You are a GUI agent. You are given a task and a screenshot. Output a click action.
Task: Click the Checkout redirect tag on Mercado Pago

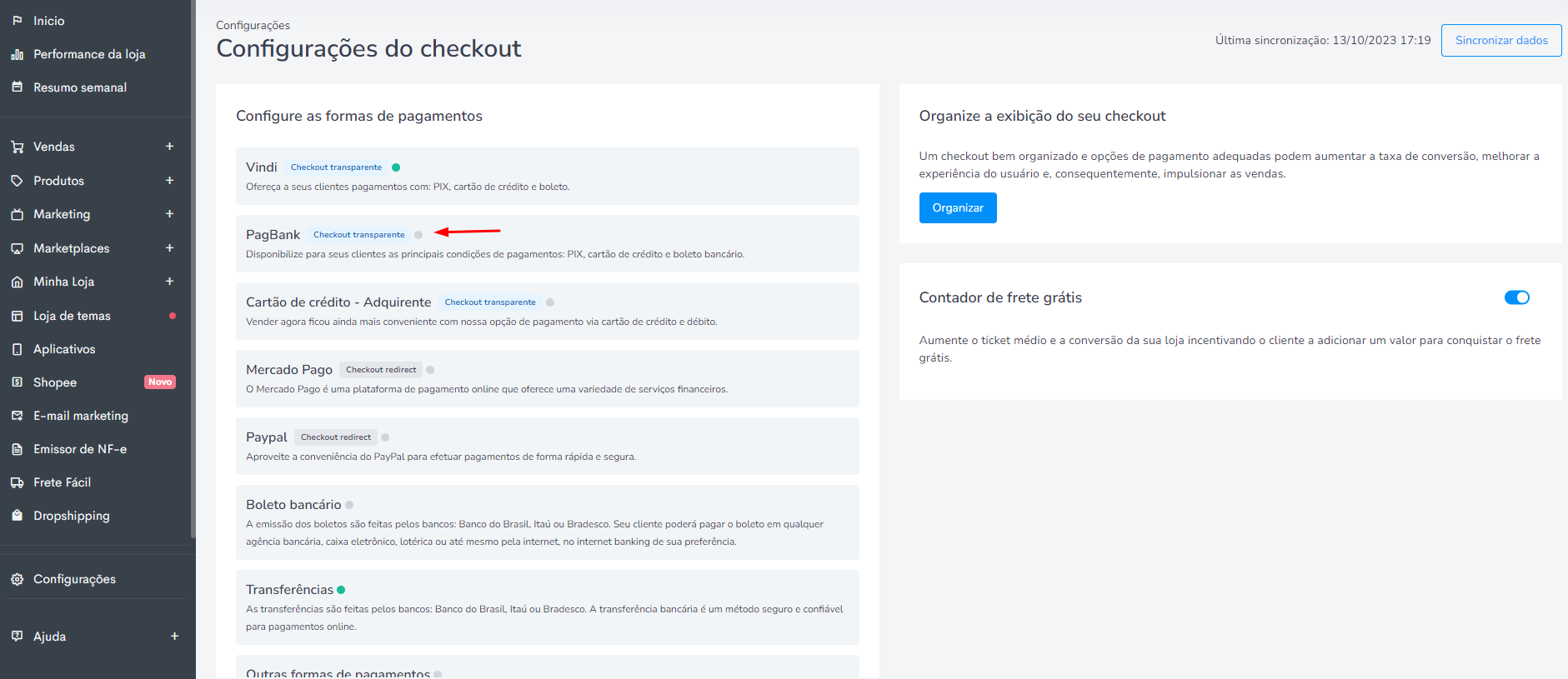tap(381, 370)
